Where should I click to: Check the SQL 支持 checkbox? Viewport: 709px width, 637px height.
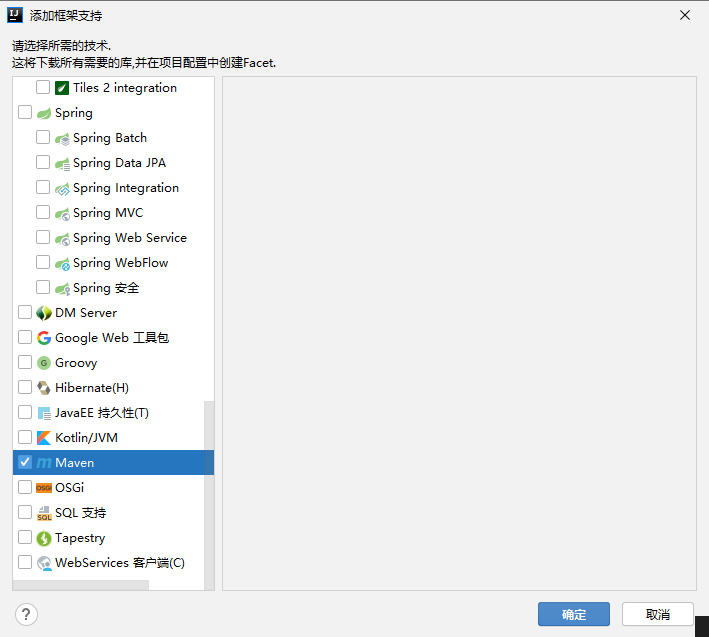[x=25, y=512]
